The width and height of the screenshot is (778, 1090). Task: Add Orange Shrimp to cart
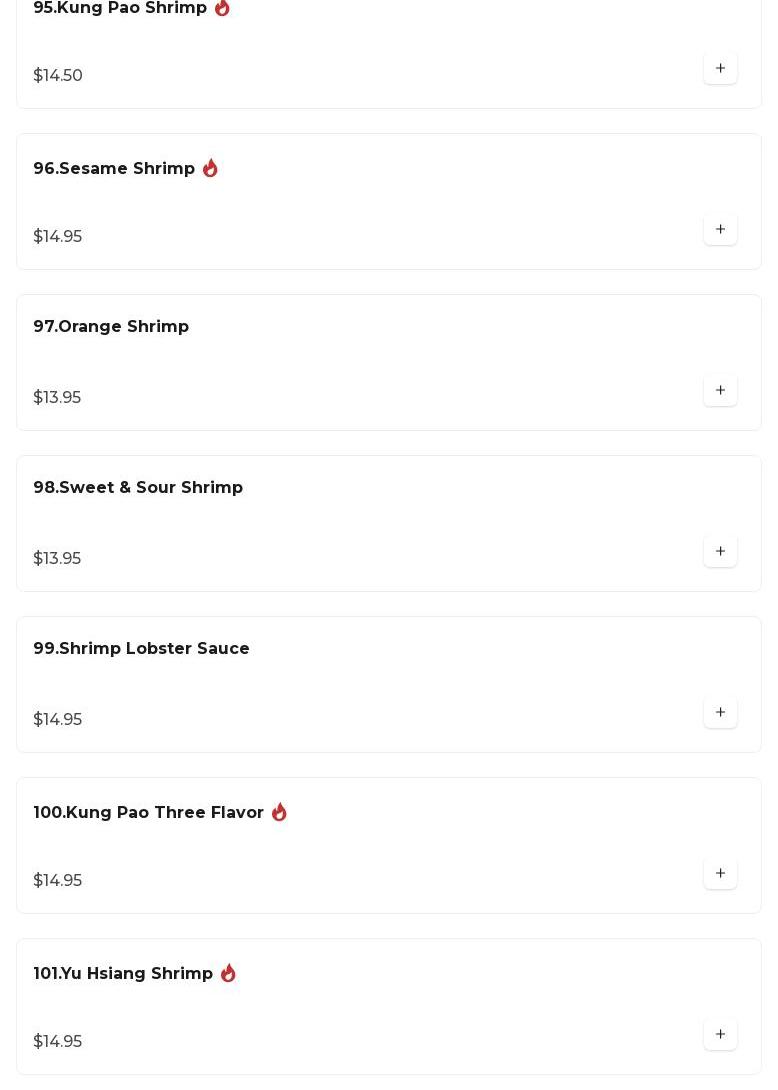point(720,391)
